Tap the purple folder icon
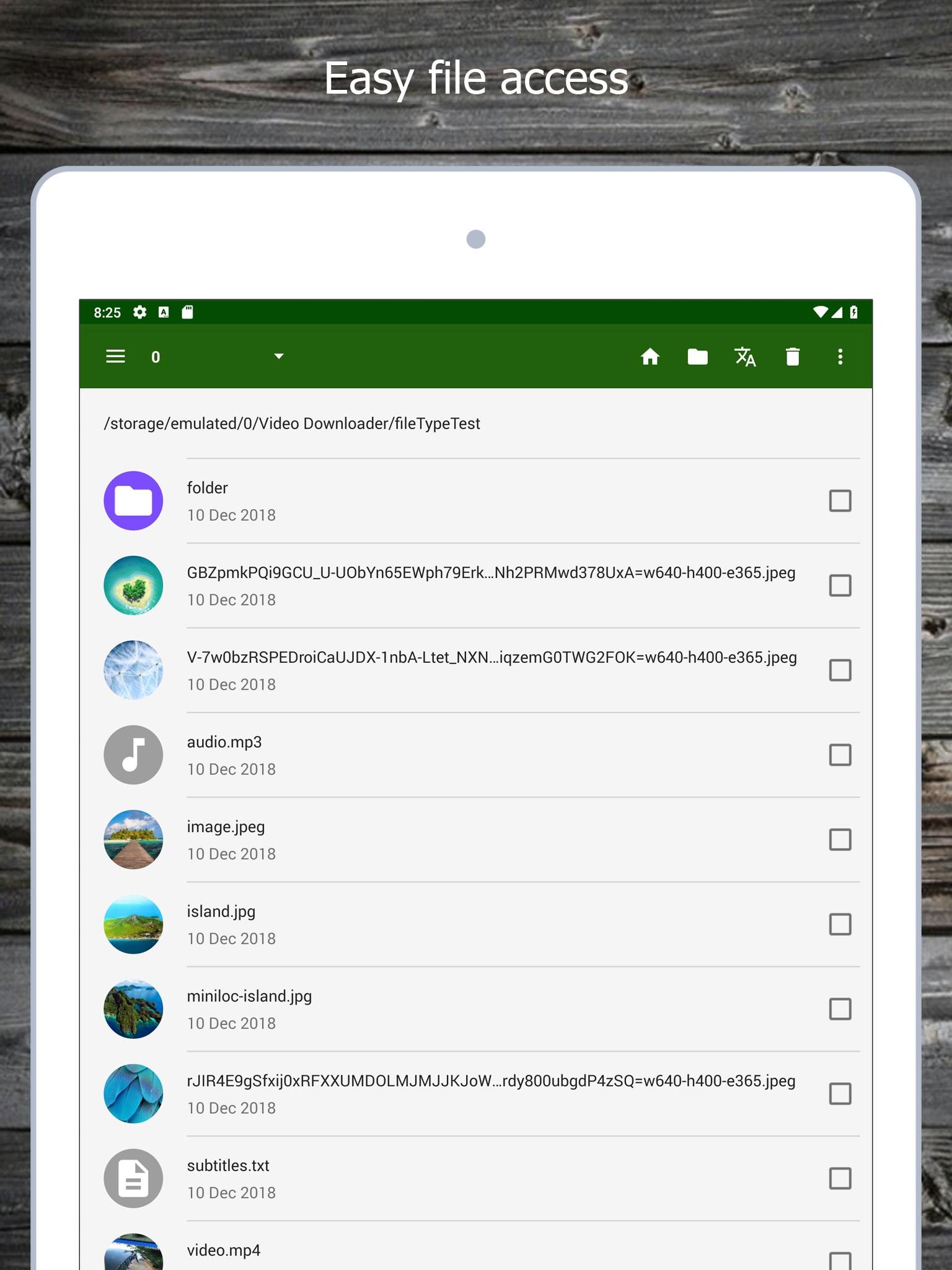Screen dimensions: 952x1270 (133, 500)
